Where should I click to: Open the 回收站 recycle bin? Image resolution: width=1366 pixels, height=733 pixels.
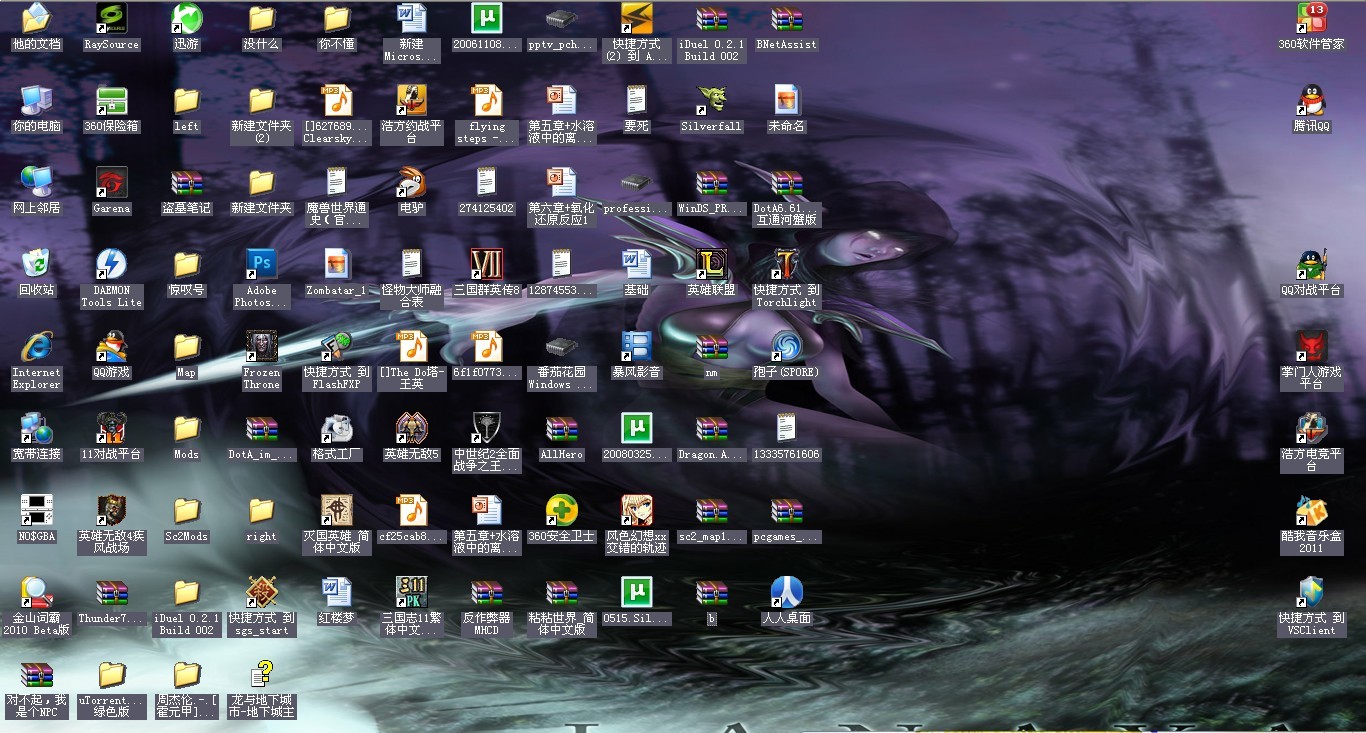click(x=36, y=264)
